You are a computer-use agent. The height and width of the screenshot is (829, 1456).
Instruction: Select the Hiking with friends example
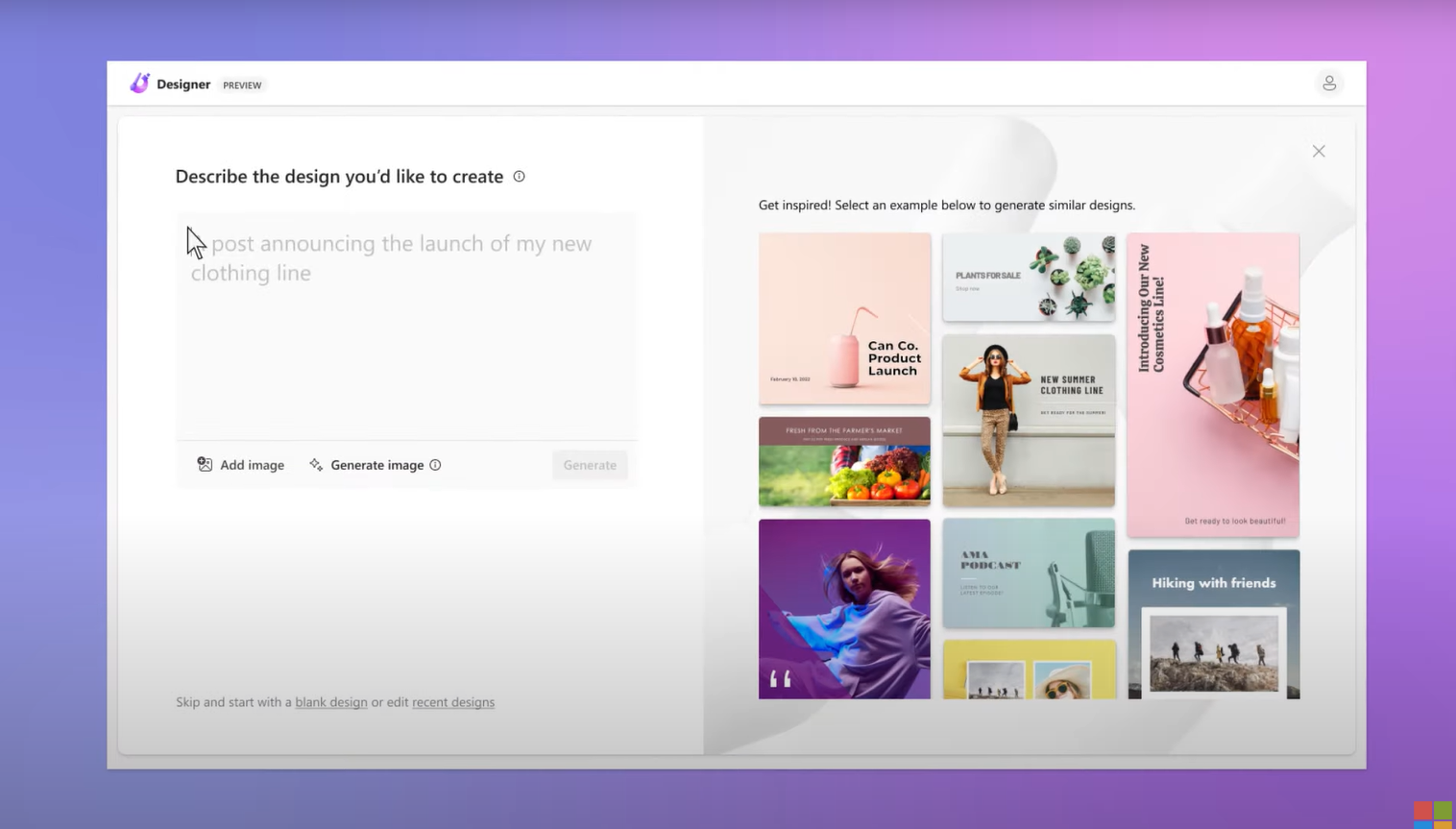tap(1212, 623)
